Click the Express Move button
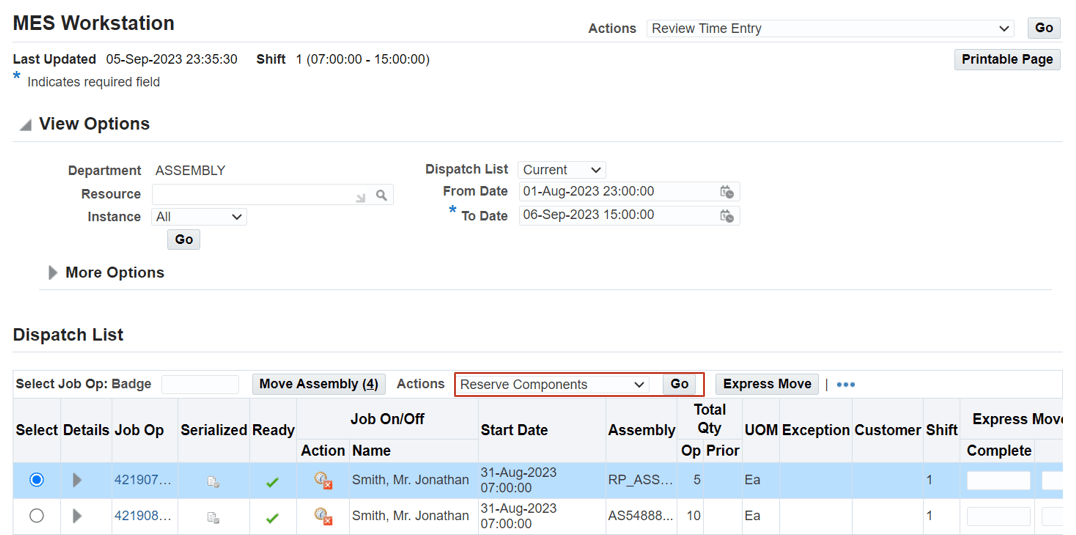This screenshot has height=535, width=1076. [767, 384]
